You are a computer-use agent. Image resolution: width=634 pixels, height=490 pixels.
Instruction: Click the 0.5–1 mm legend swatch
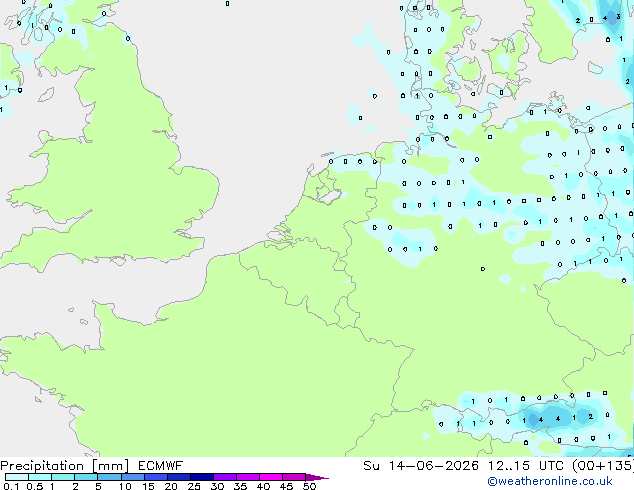click(40, 477)
